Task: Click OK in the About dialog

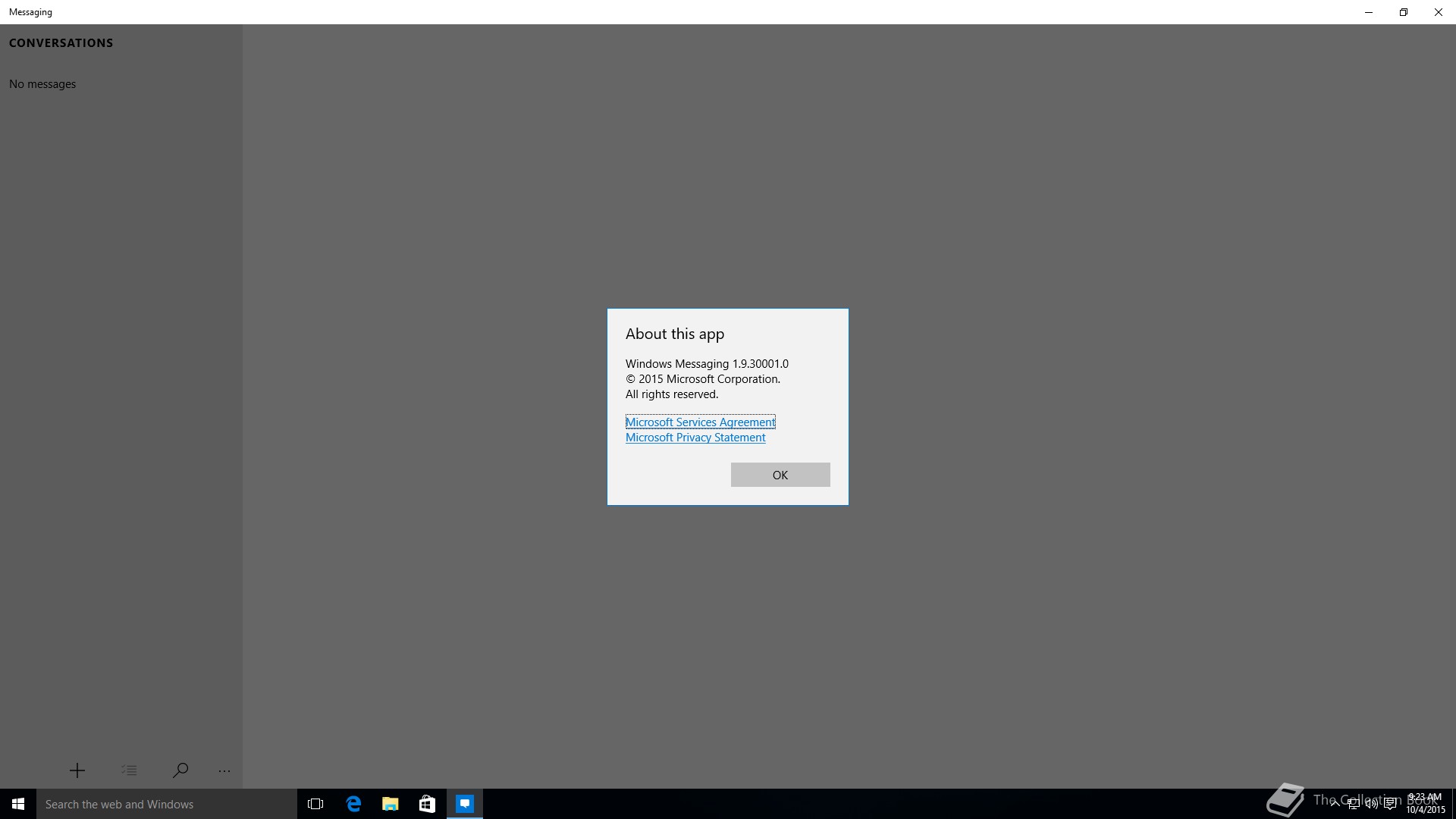Action: (x=780, y=475)
